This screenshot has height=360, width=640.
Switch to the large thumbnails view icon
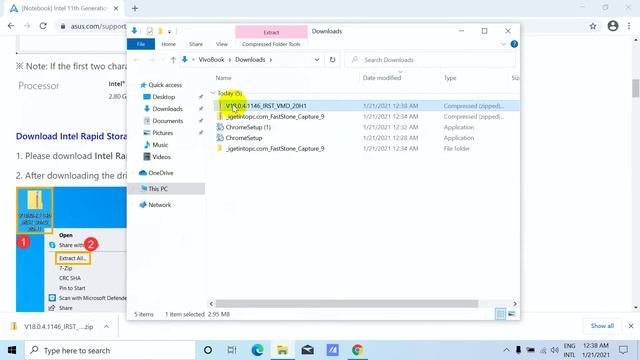511,314
